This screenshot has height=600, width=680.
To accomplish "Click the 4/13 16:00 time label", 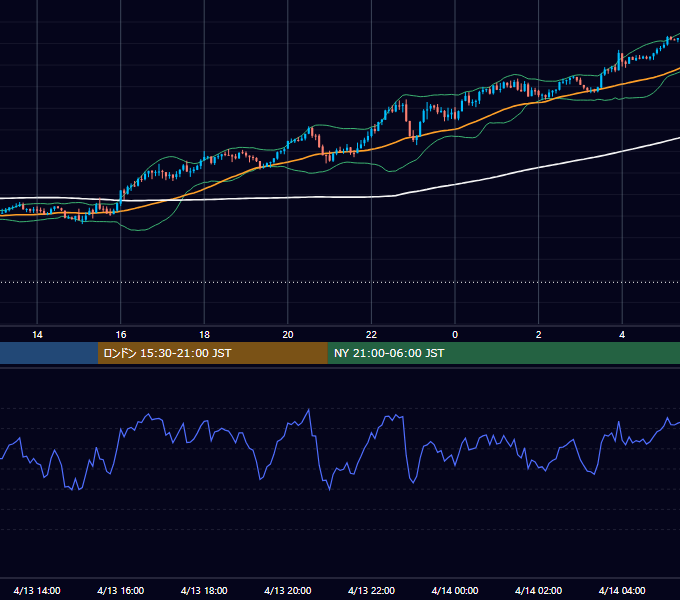I will click(x=121, y=590).
